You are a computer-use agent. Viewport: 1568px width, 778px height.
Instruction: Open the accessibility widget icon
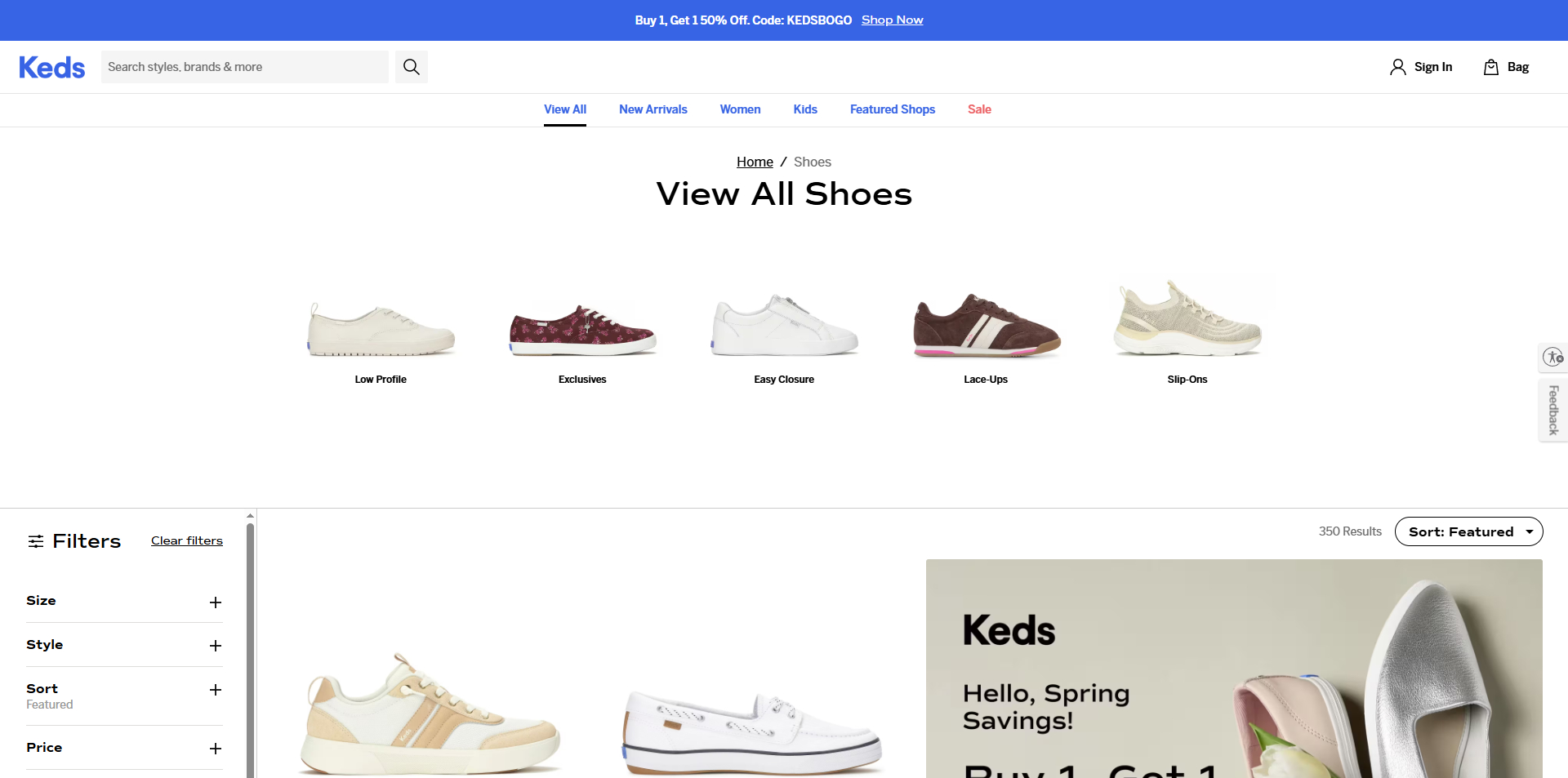(1552, 357)
